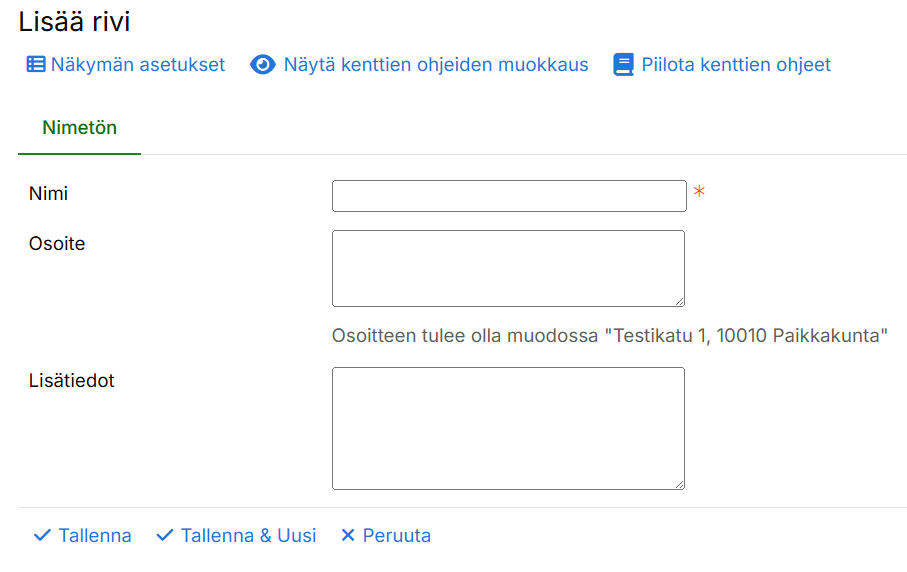
Task: Click the red required asterisk by Nimi
Action: point(699,192)
